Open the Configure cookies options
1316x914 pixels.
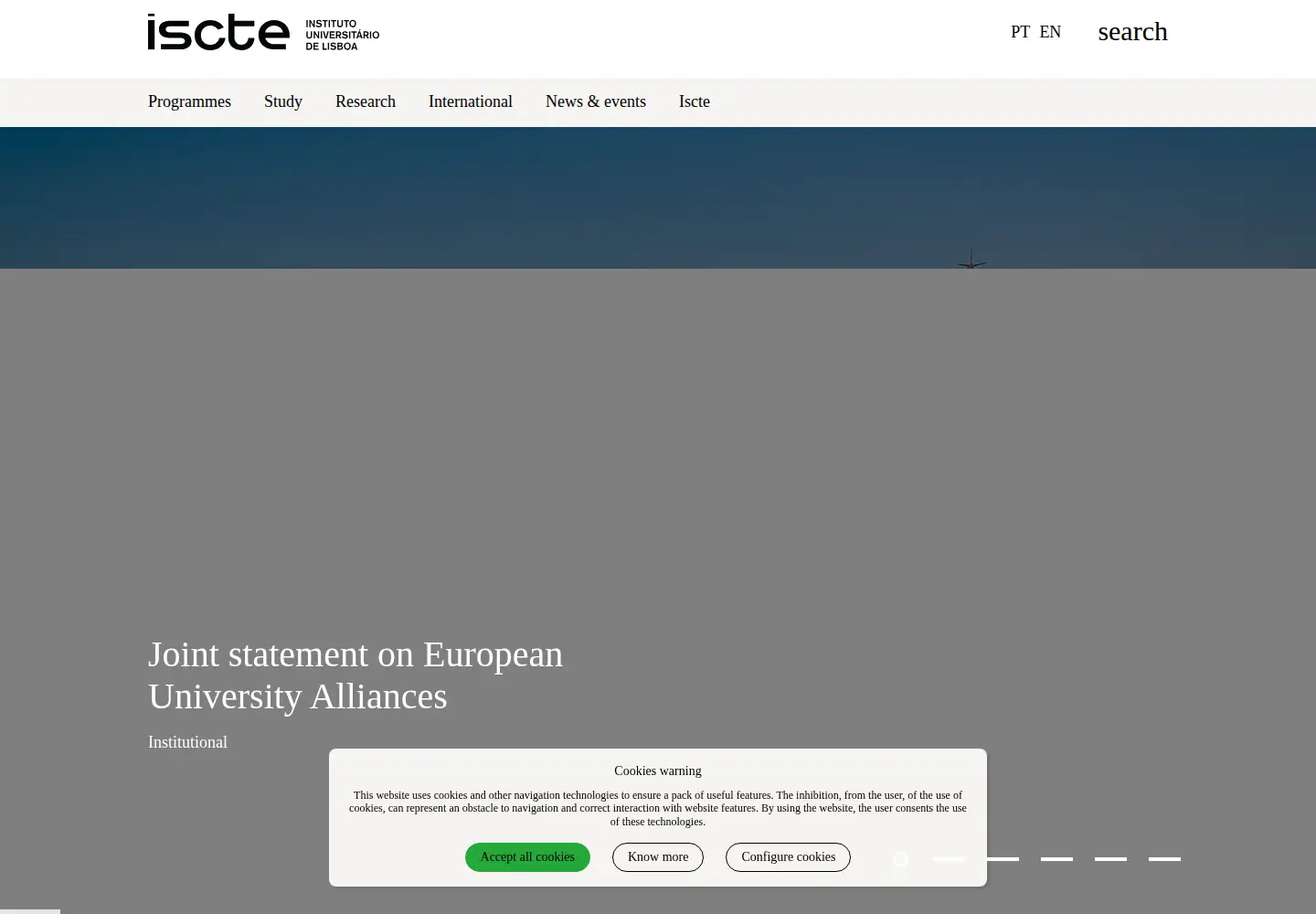point(788,857)
